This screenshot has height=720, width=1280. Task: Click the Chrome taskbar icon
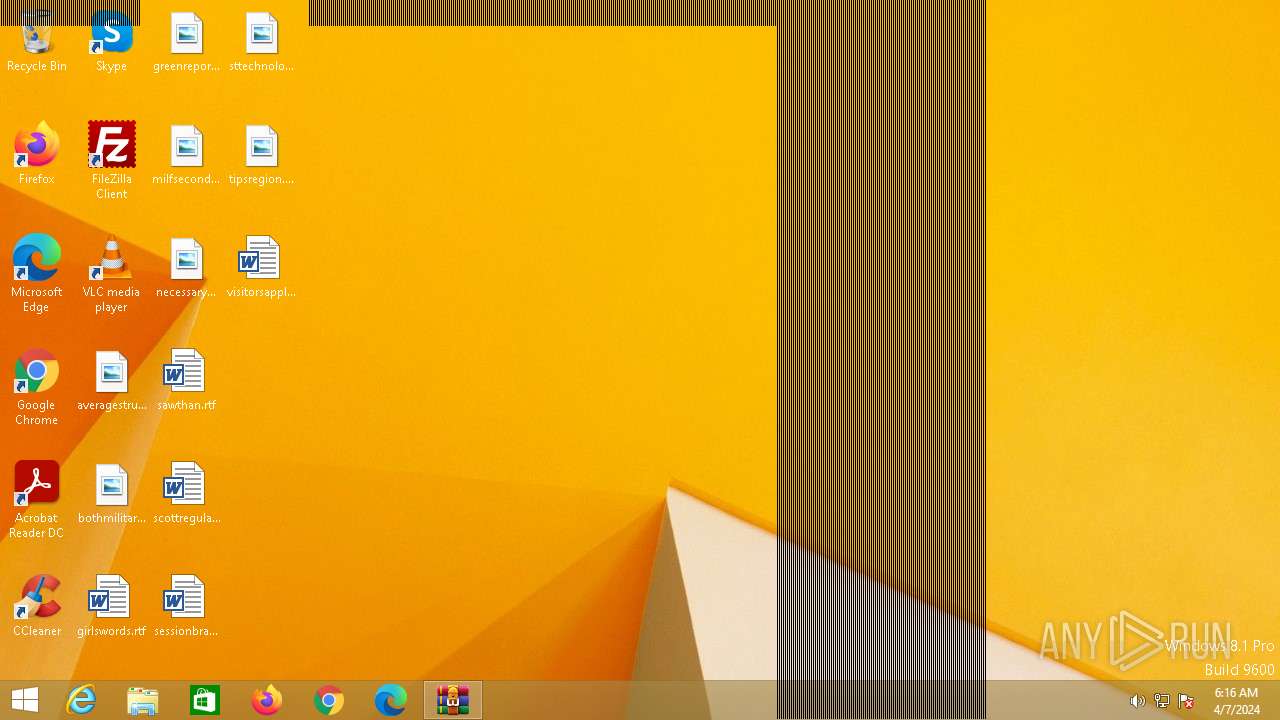(x=329, y=700)
